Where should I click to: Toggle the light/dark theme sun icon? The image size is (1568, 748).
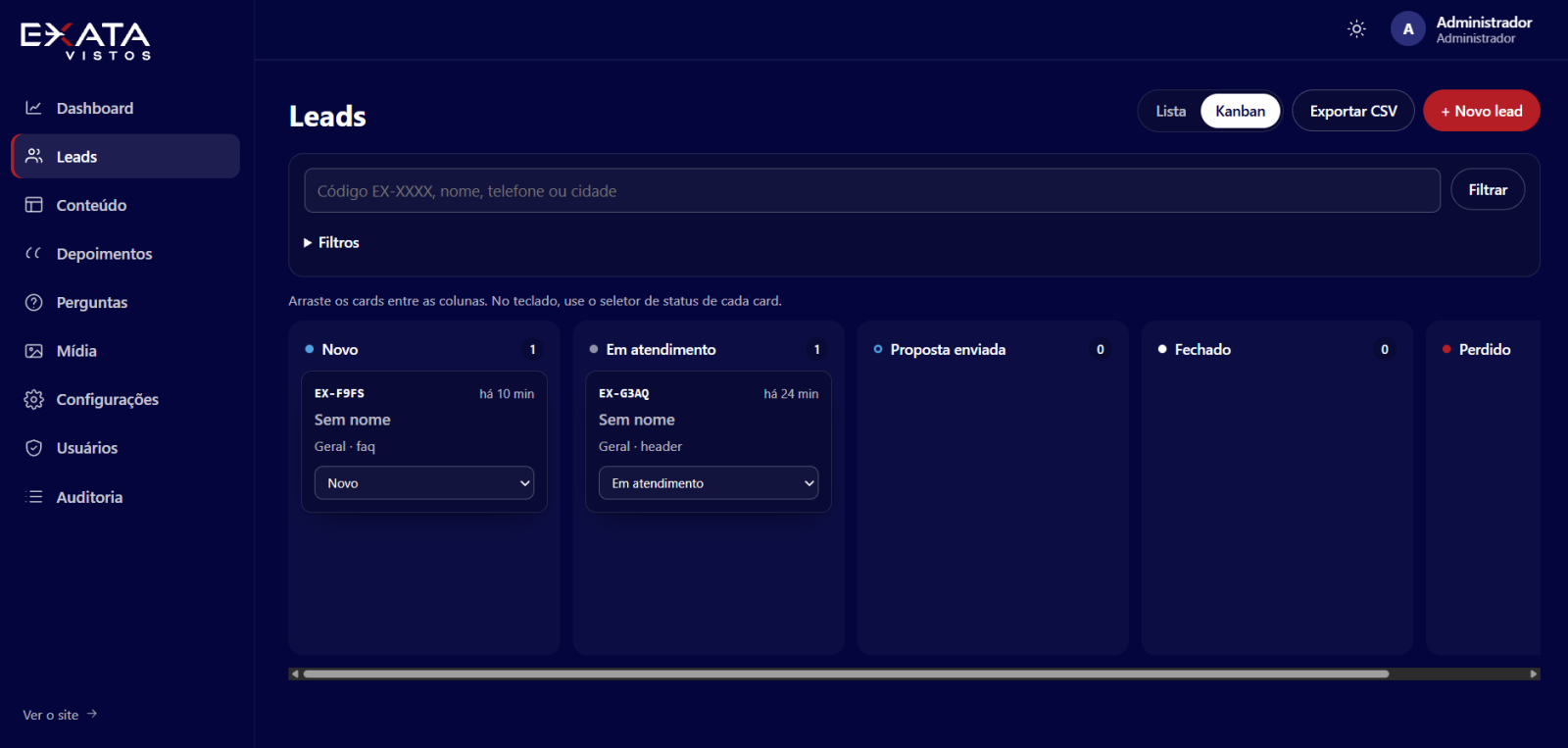pos(1356,29)
